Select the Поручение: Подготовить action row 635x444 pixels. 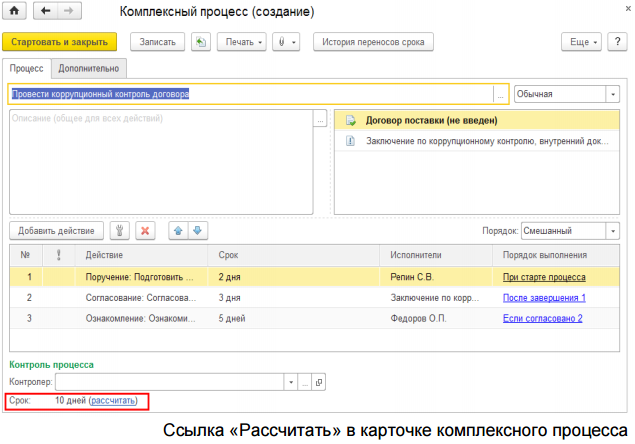pyautogui.click(x=314, y=277)
